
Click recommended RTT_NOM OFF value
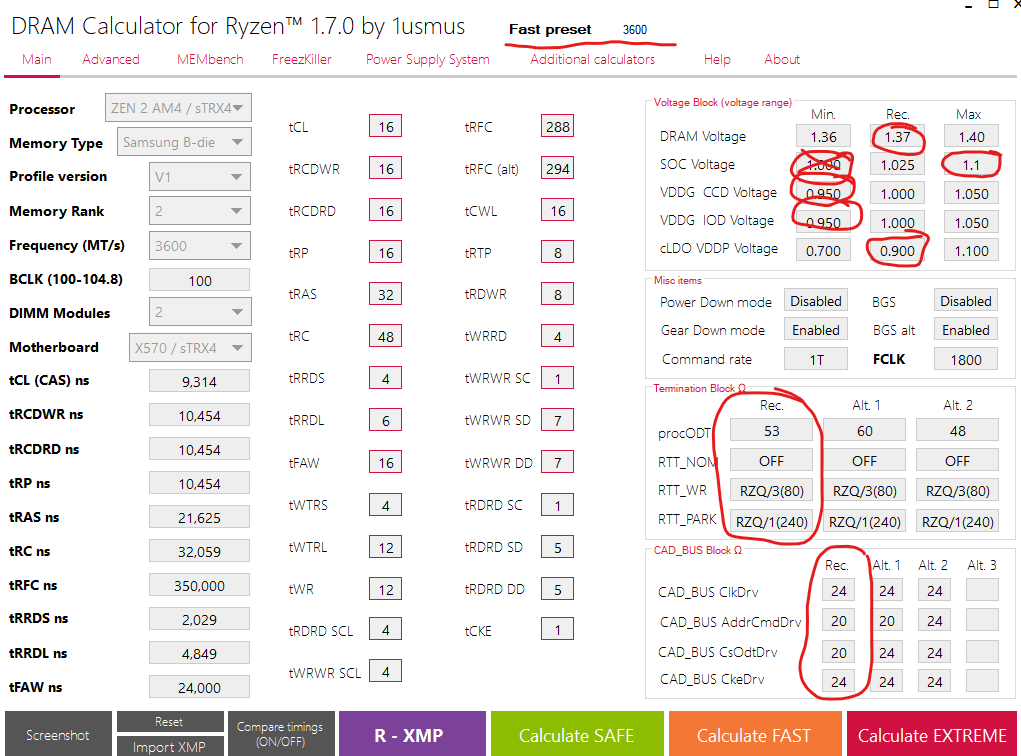[x=771, y=460]
